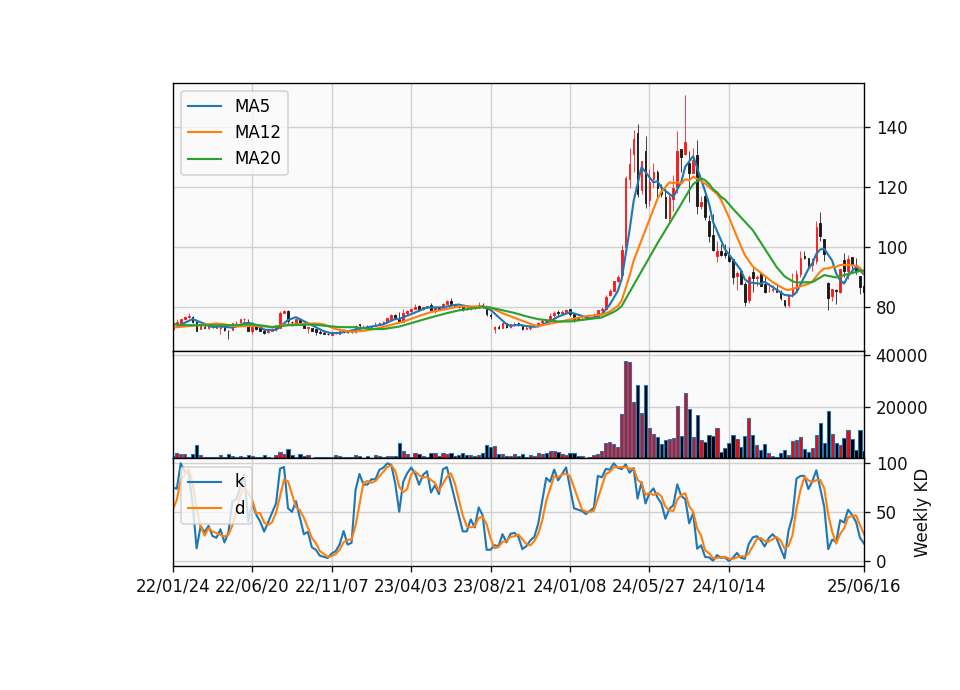This screenshot has height=690, width=960.
Task: Click the 120 price axis tick label
Action: point(891,188)
